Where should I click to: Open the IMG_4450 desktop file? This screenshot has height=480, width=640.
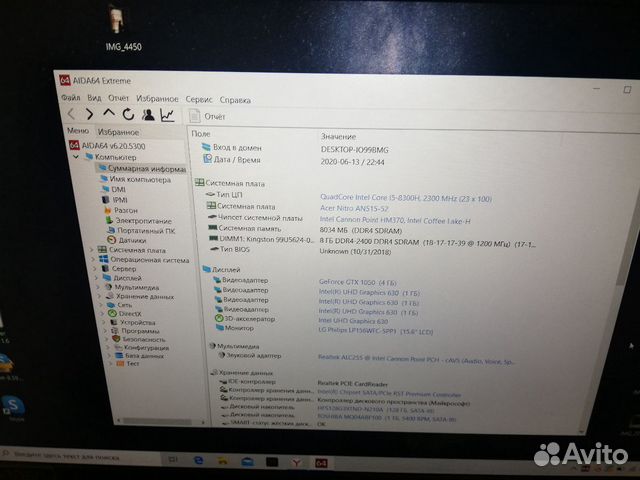(120, 27)
